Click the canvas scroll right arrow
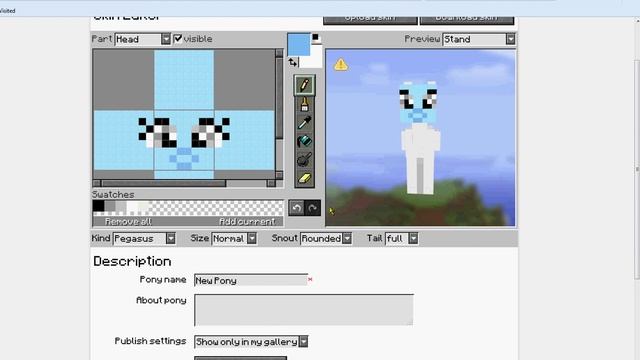The width and height of the screenshot is (640, 360). pos(271,183)
